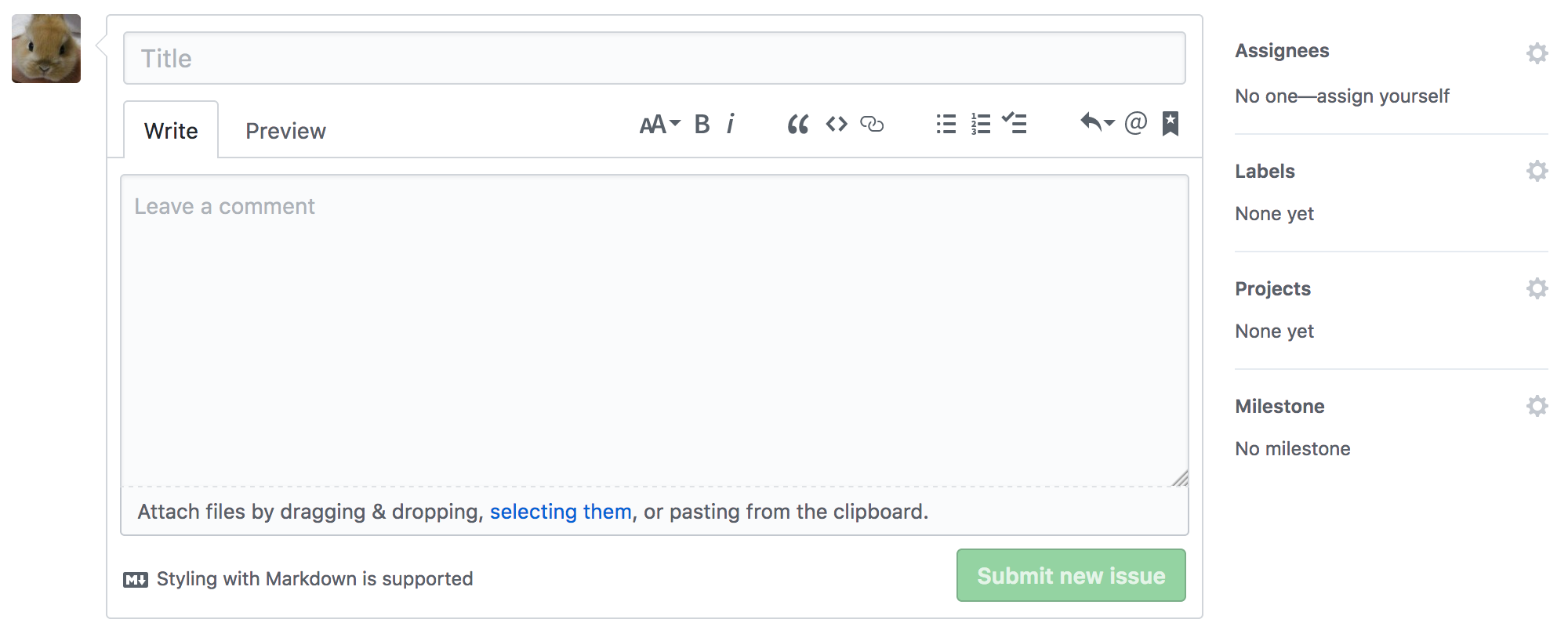Screen dimensions: 1568x641
Task: Open the Labels settings gear
Action: 1537,170
